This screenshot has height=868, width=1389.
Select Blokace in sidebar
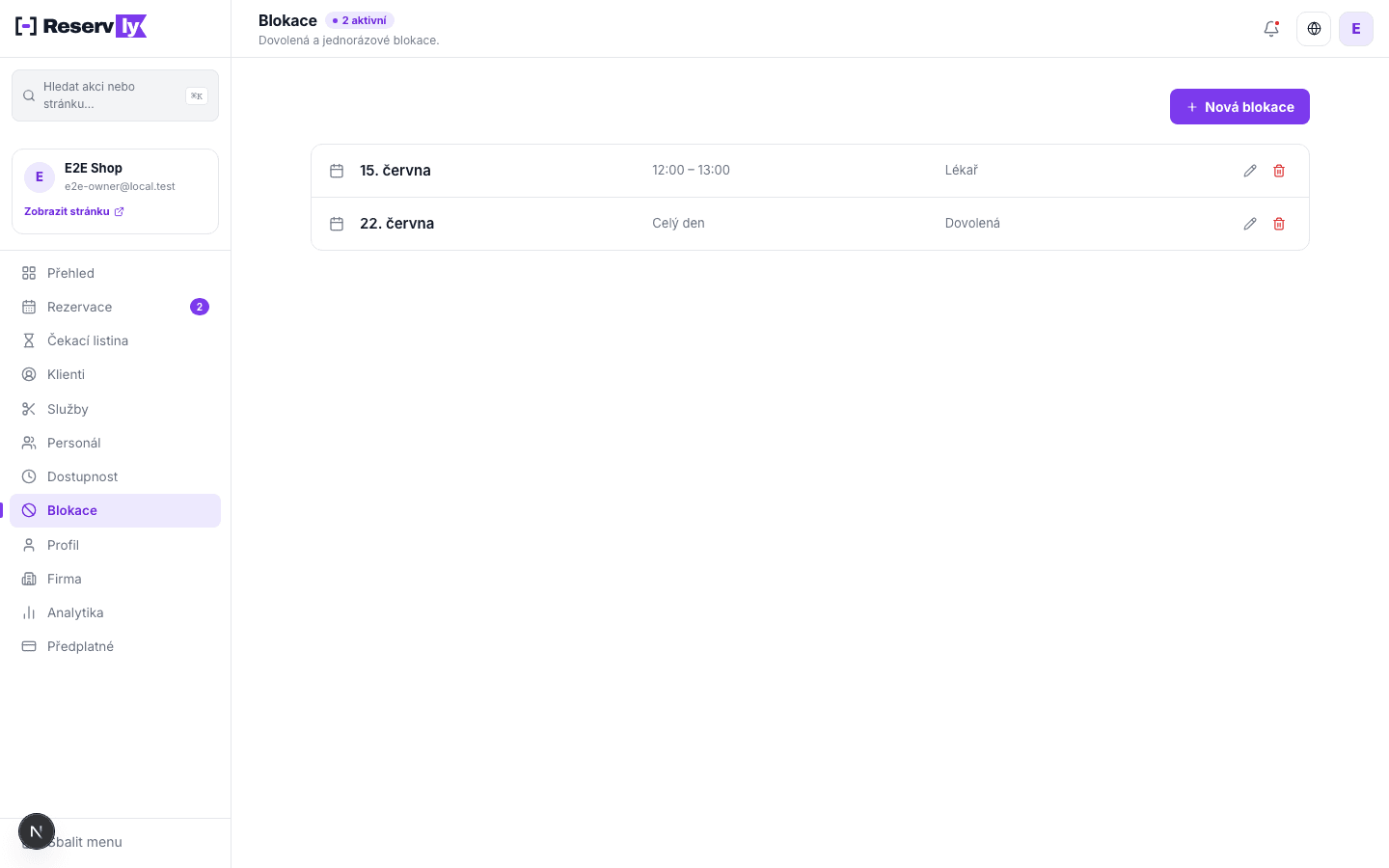115,510
